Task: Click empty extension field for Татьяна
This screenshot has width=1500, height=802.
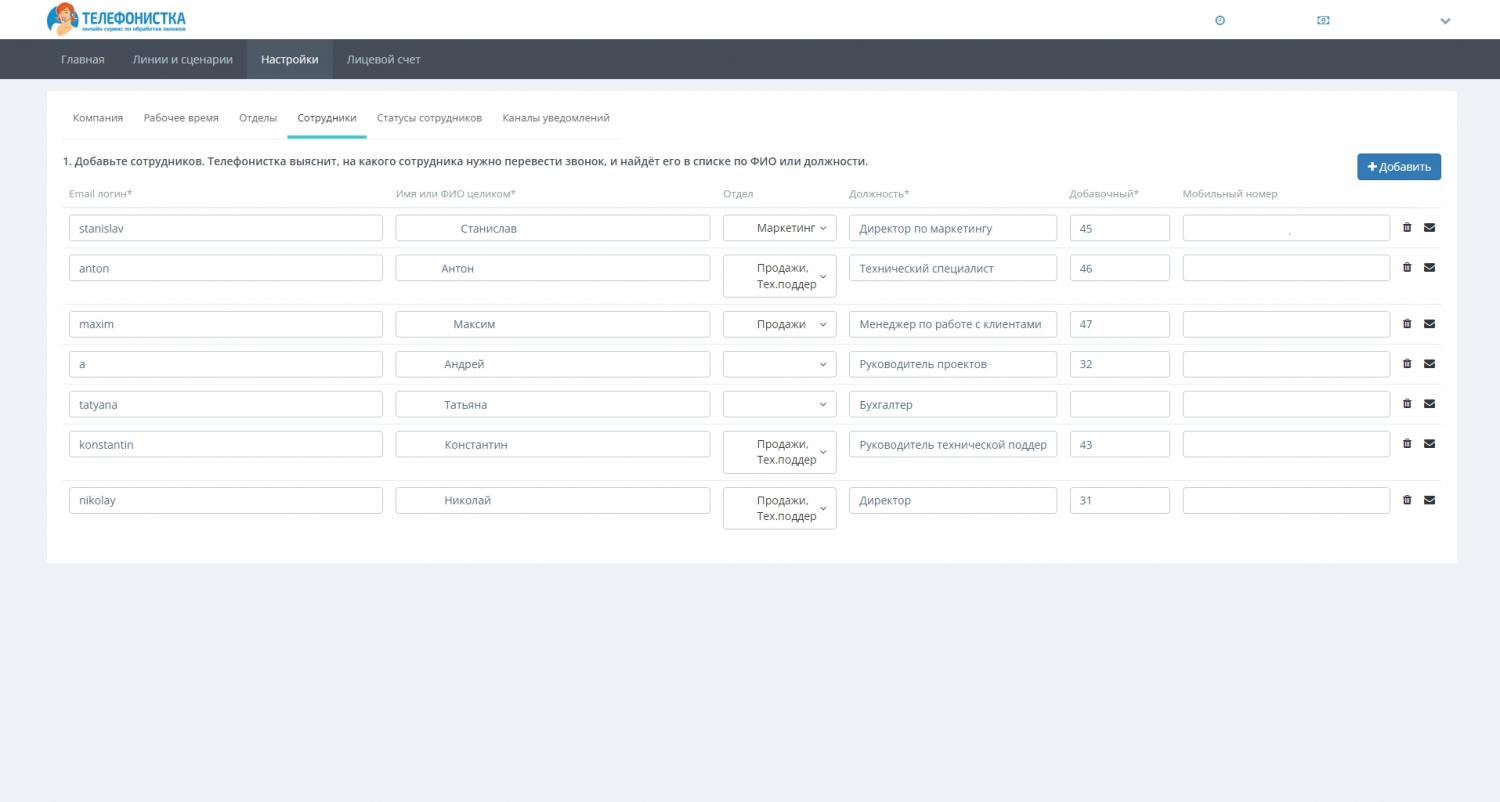Action: [x=1119, y=404]
